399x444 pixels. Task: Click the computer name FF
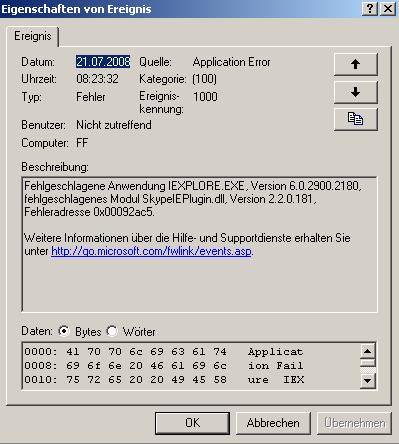tap(82, 143)
